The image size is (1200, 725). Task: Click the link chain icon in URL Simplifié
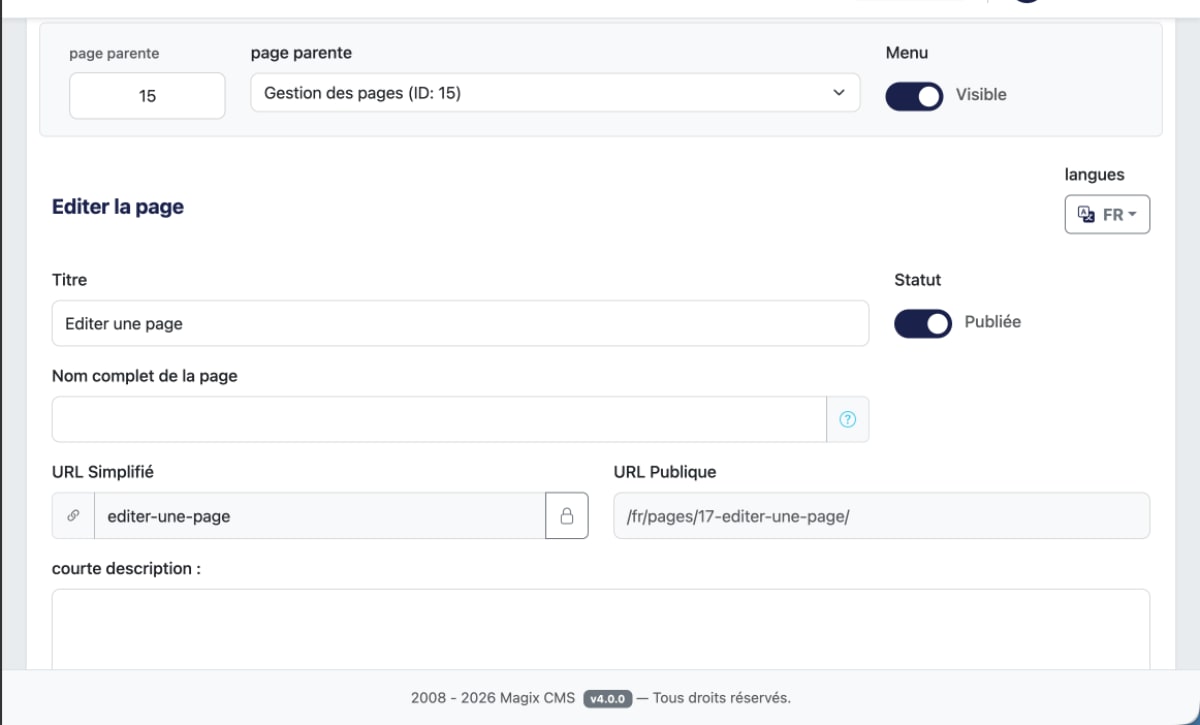pos(73,516)
